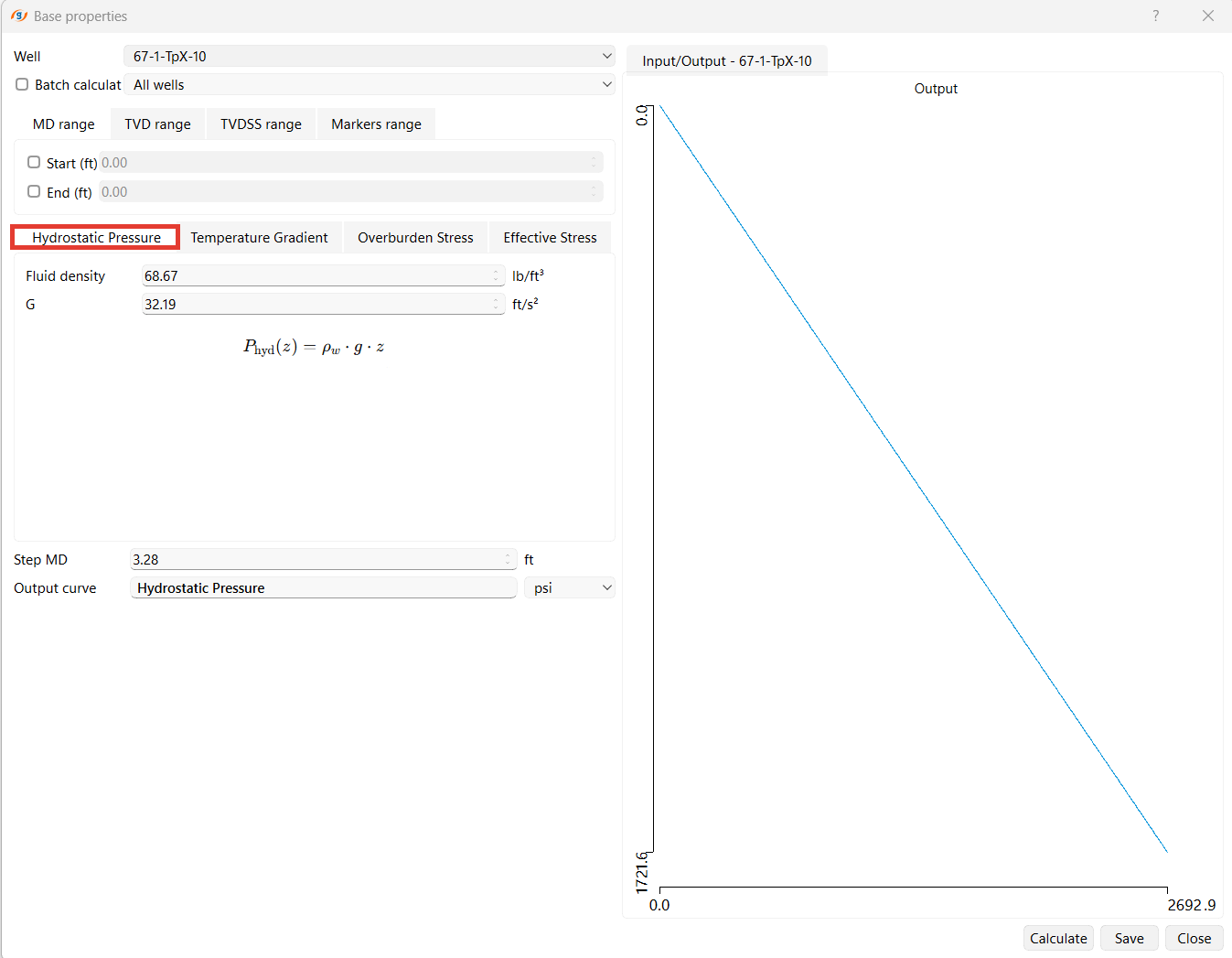This screenshot has height=958, width=1232.
Task: Tick the Start (ft) checkbox
Action: (x=34, y=162)
